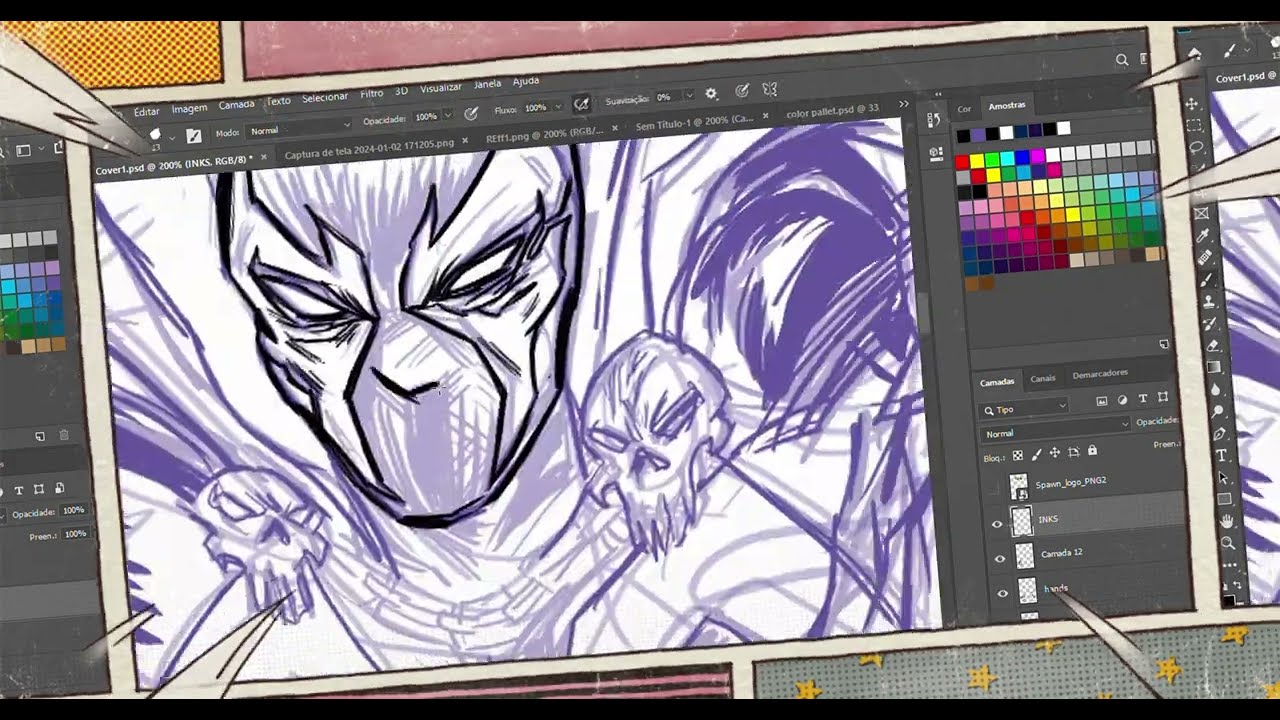1280x720 pixels.
Task: Select the Pen tool
Action: tap(1219, 433)
